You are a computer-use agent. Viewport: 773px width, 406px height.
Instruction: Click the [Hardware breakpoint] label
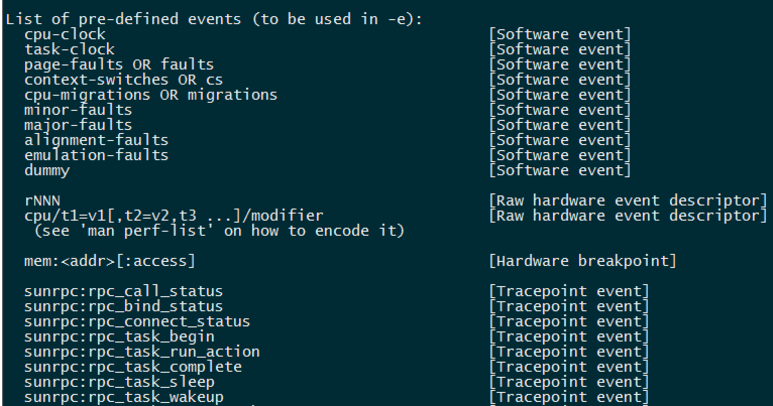[x=583, y=261]
